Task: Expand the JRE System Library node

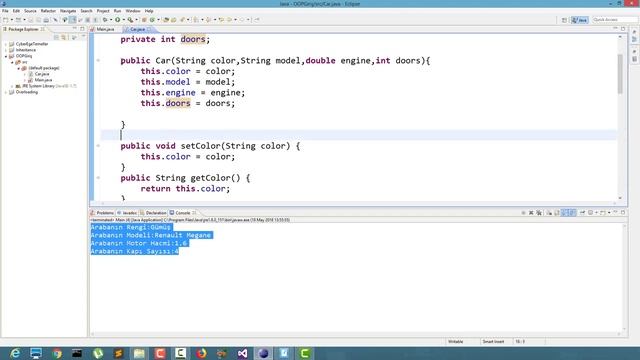Action: click(x=12, y=86)
